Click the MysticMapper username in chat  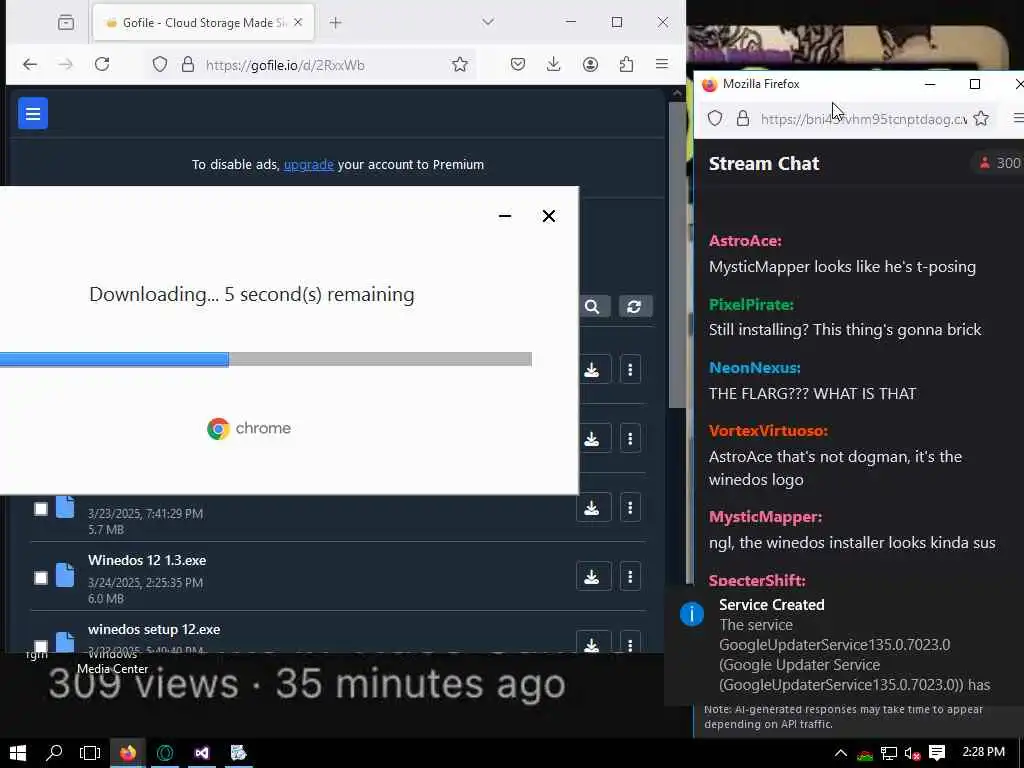[x=765, y=517]
